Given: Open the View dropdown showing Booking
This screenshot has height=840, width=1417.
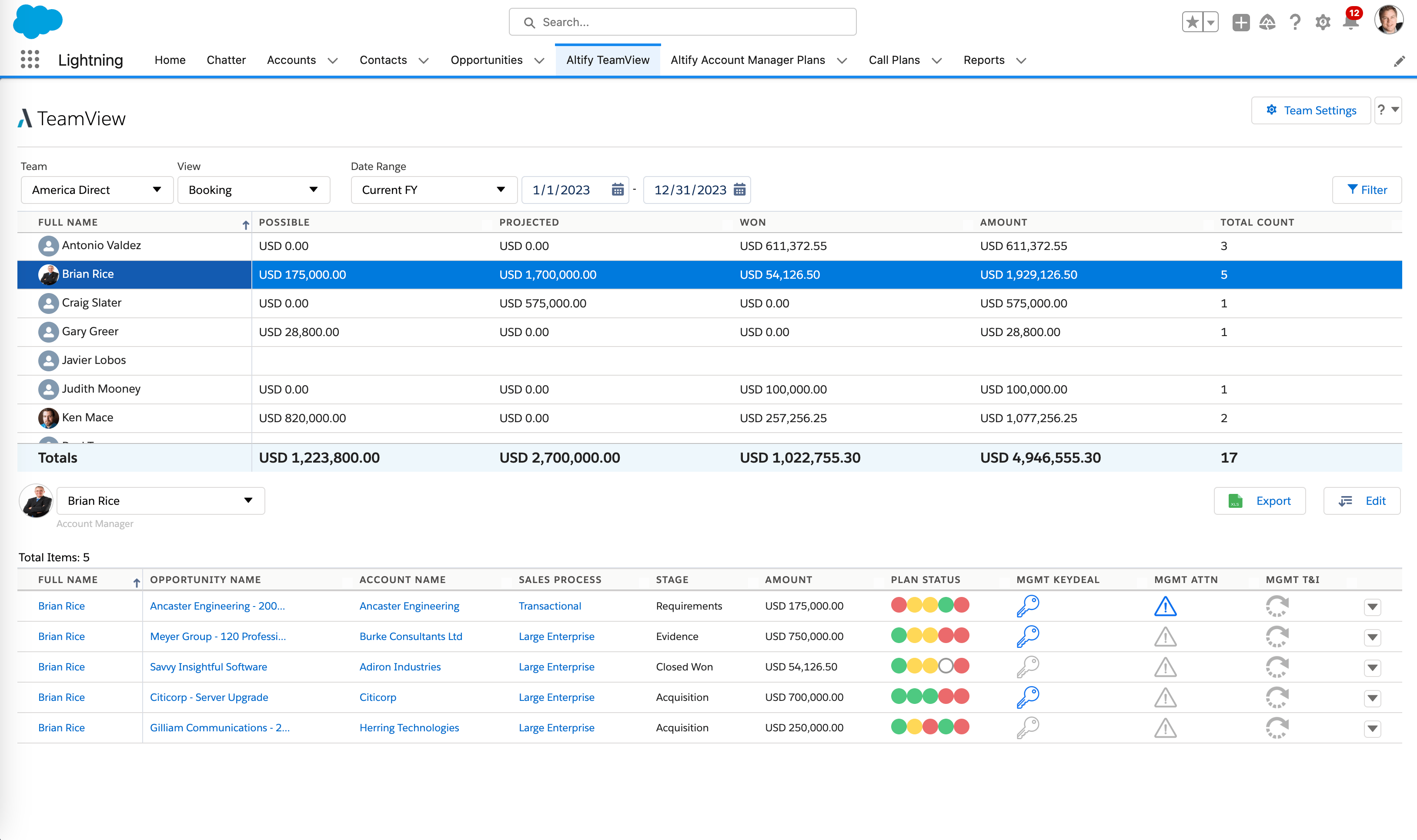Looking at the screenshot, I should [x=253, y=190].
